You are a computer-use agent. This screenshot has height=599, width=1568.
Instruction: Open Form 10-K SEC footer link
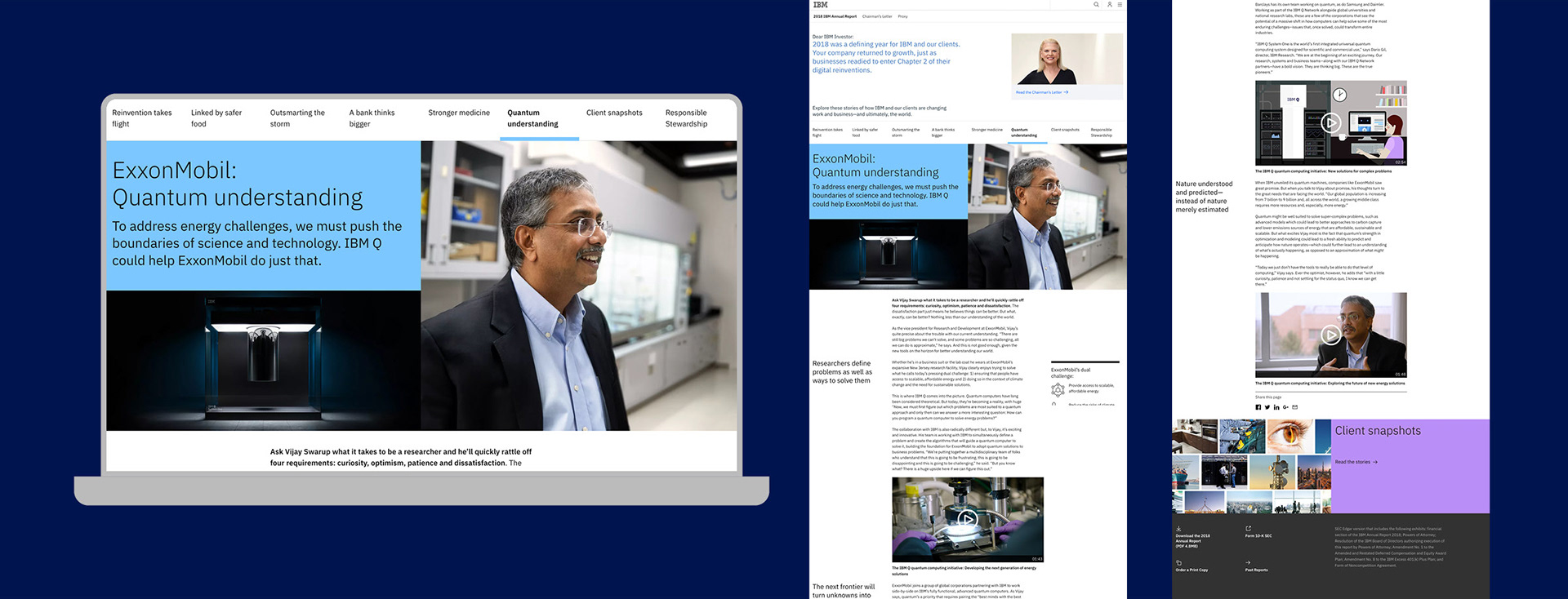[x=1258, y=536]
